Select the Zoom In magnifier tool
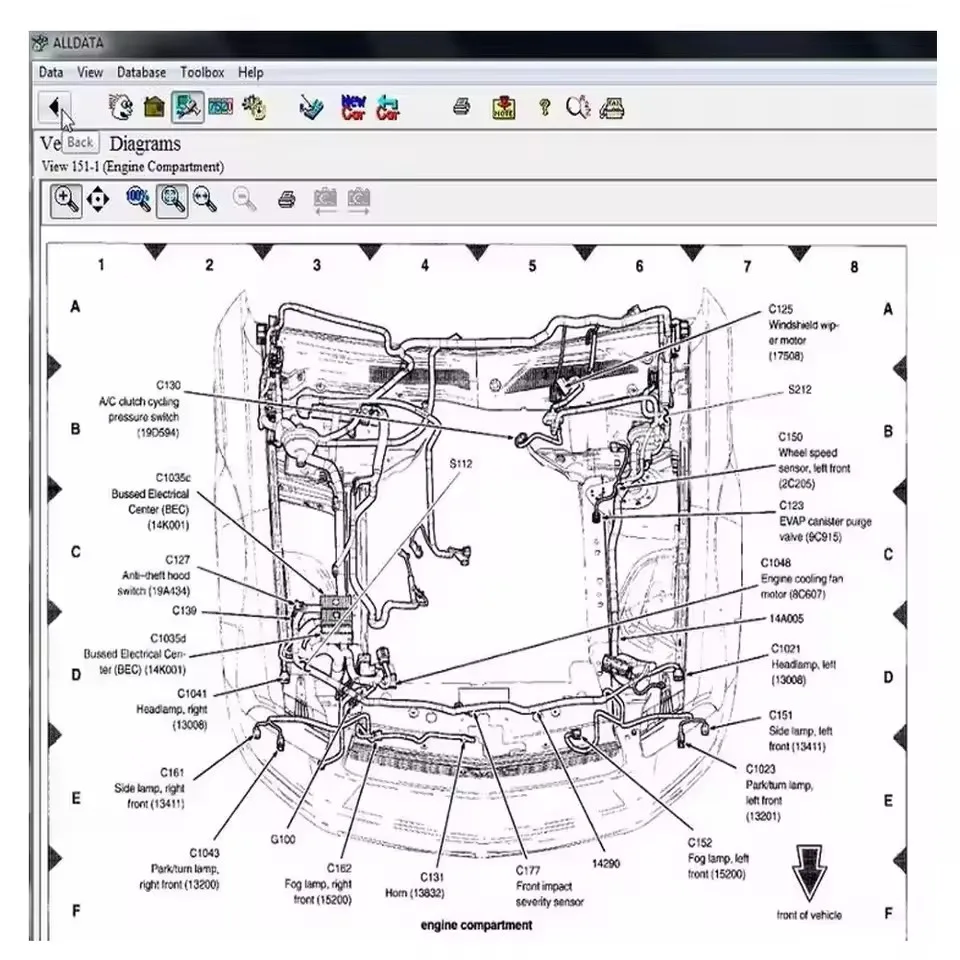 coord(66,200)
